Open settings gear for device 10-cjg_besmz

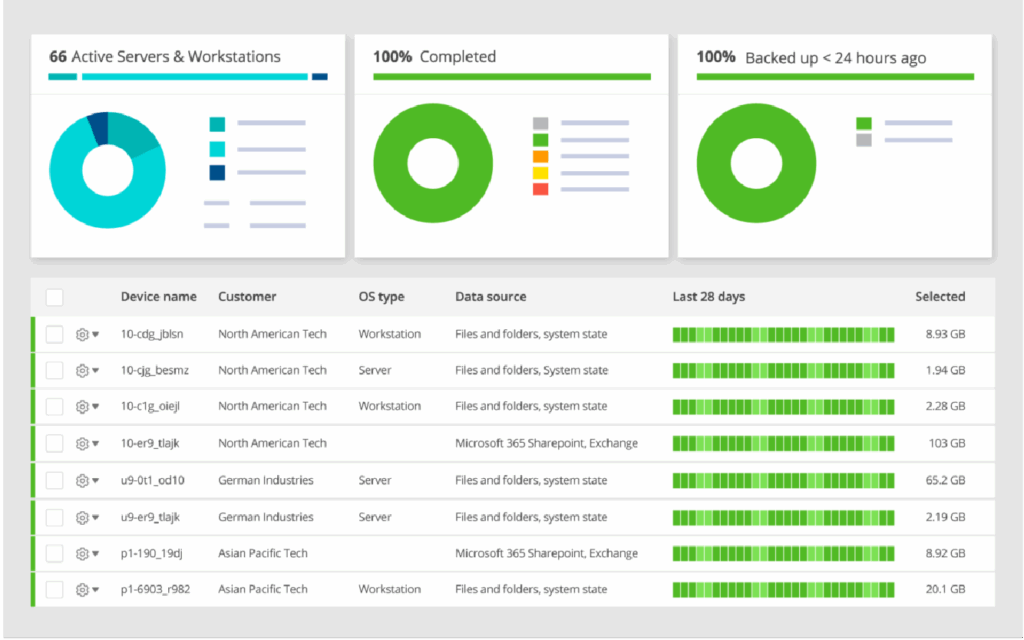(x=83, y=370)
